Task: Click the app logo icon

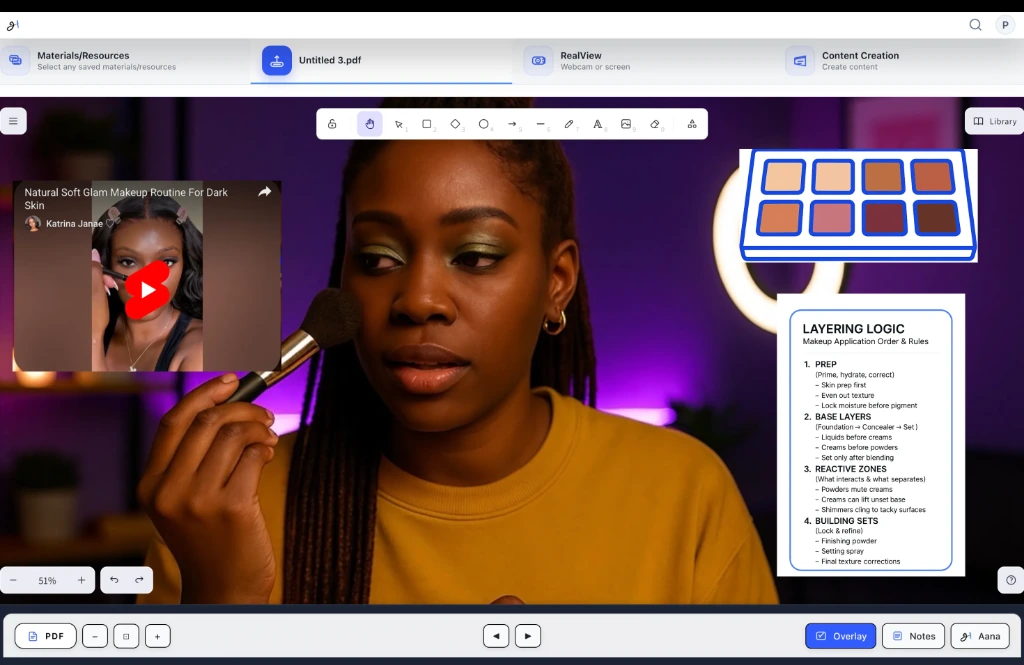Action: click(12, 25)
